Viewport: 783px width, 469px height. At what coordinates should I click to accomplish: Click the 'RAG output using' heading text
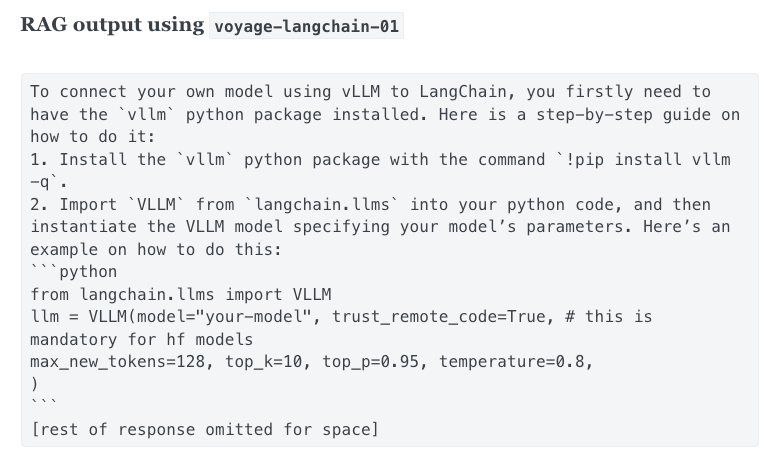(x=112, y=25)
